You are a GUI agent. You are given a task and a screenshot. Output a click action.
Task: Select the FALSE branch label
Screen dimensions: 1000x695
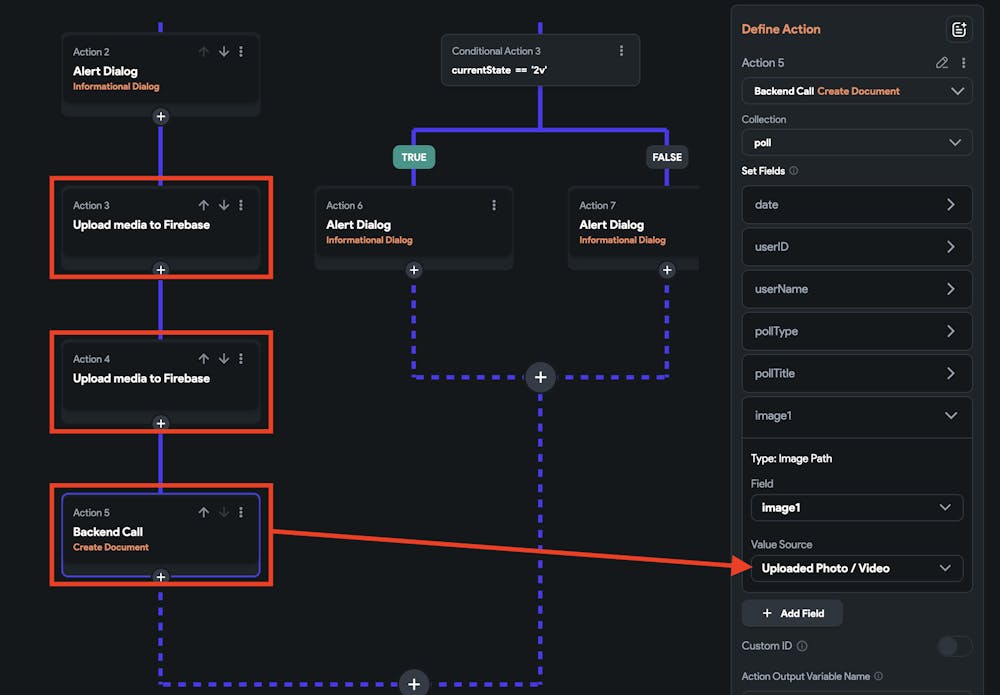click(x=667, y=157)
